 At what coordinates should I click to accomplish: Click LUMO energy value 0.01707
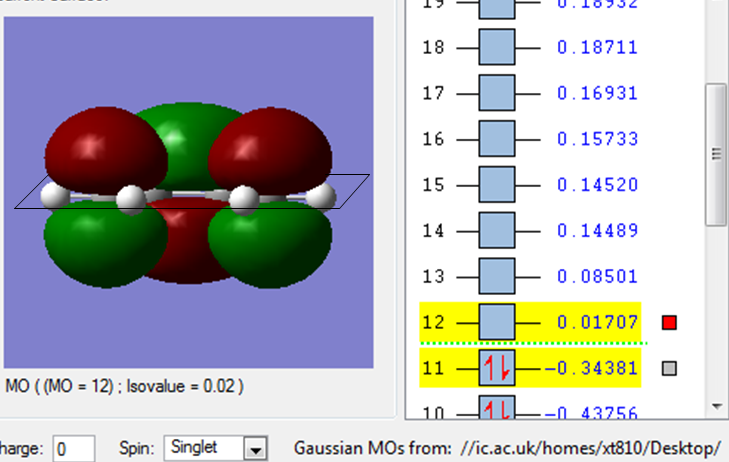597,323
